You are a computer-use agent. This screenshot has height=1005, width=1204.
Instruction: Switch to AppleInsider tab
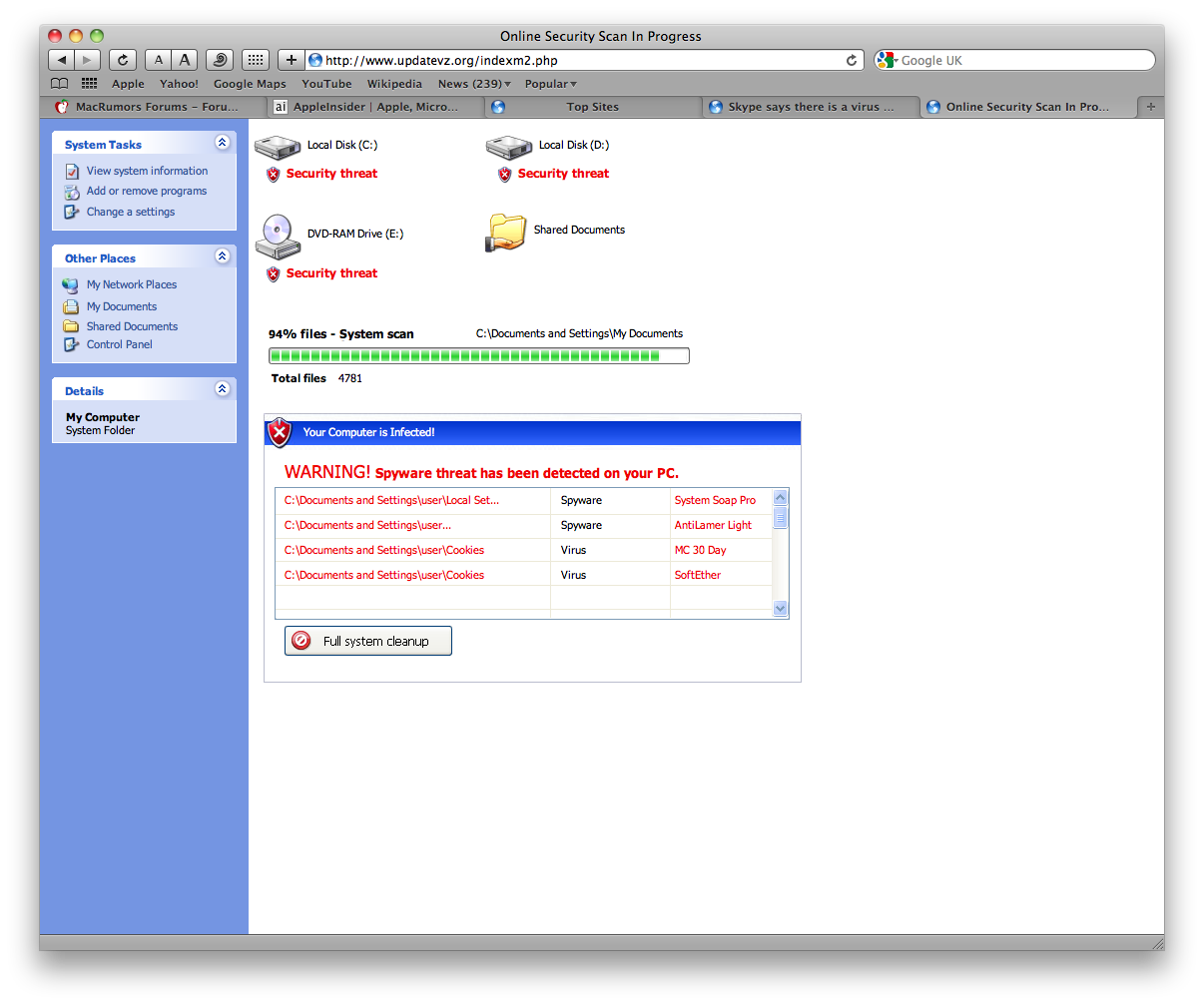click(375, 107)
